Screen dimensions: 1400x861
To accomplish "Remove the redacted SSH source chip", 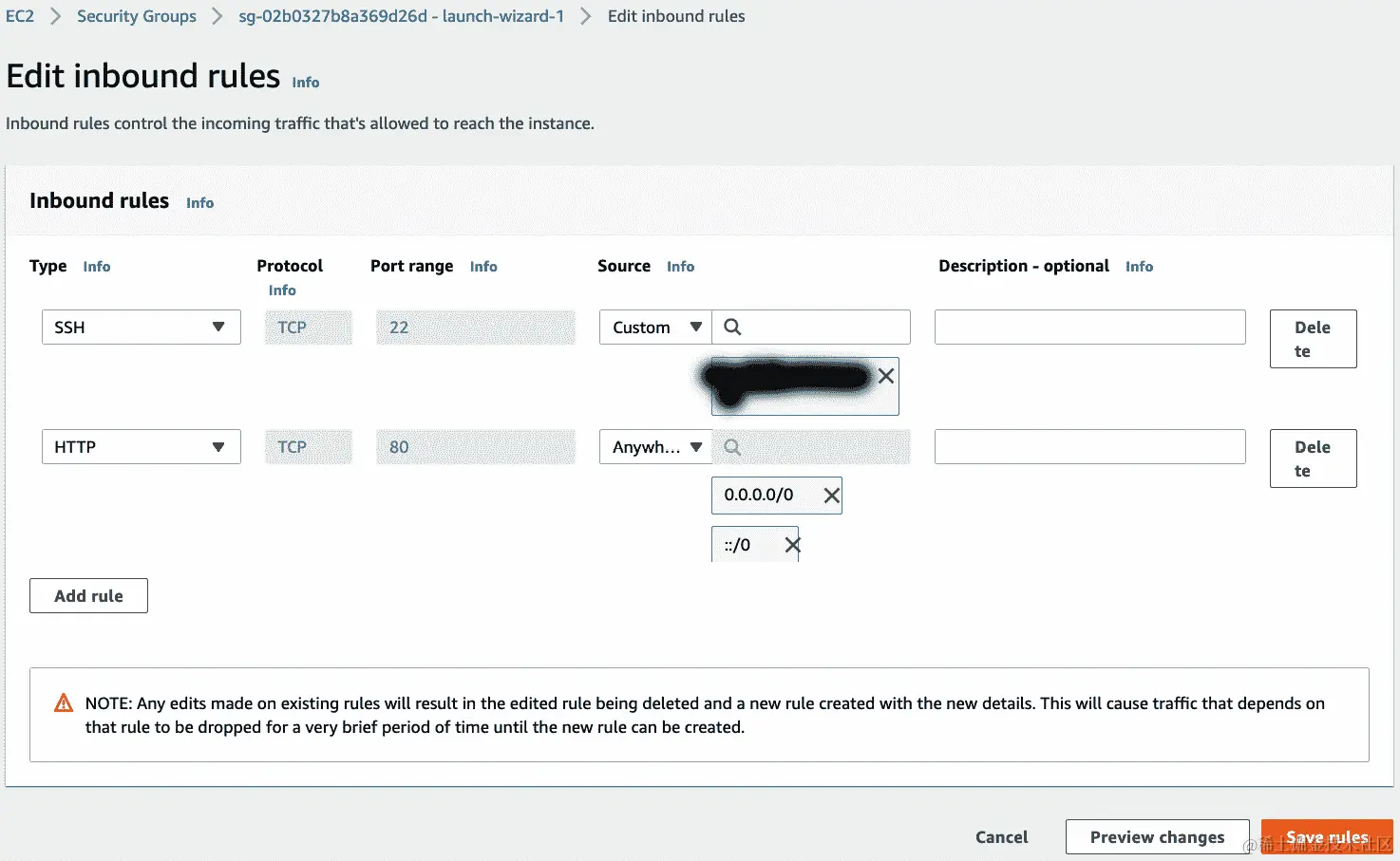I will click(x=886, y=376).
